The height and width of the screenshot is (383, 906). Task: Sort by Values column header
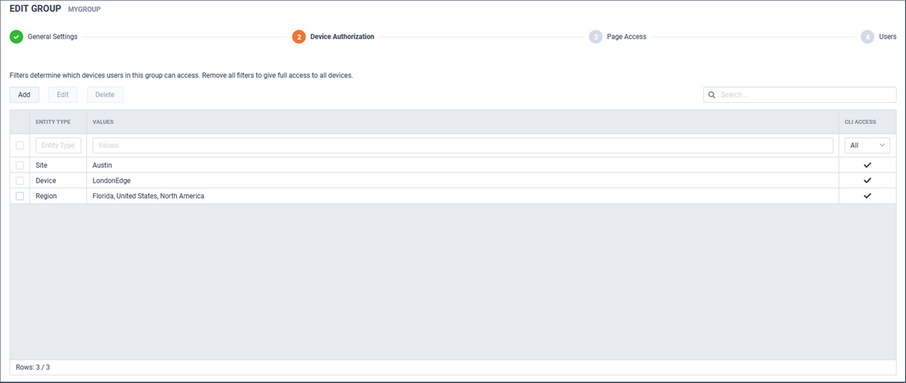[x=462, y=122]
